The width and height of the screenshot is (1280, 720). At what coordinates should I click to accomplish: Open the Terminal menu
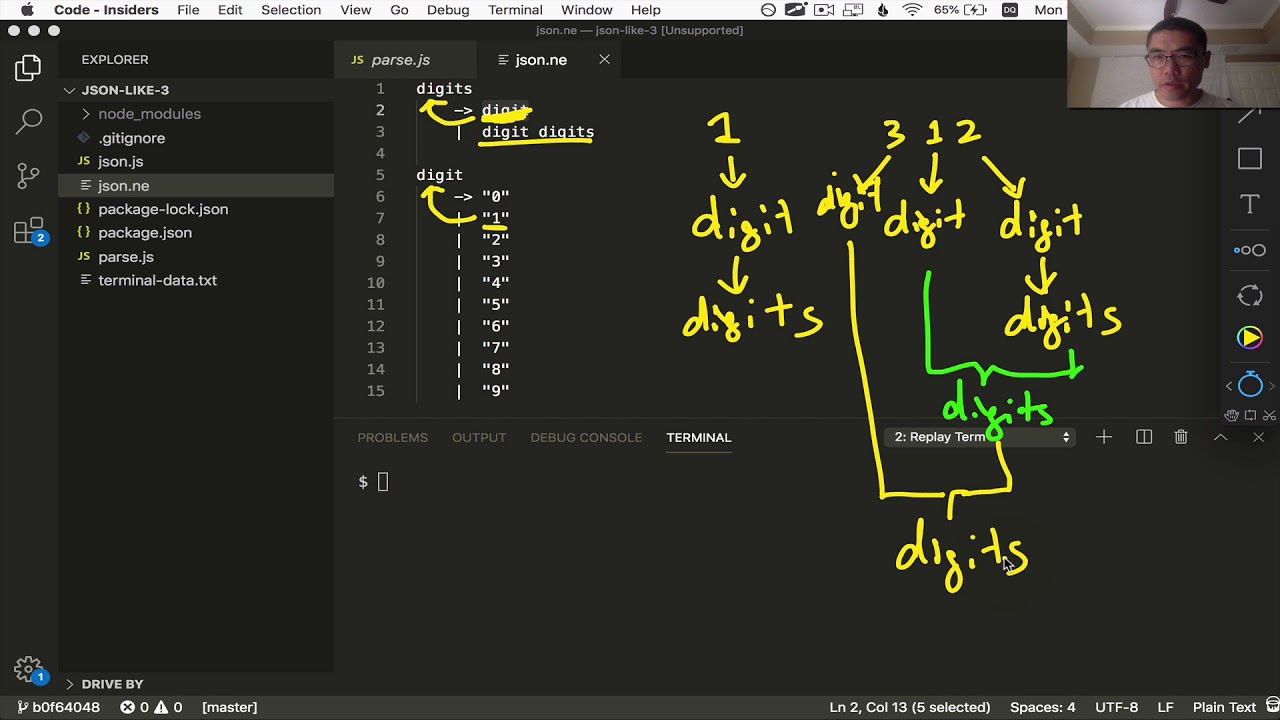(515, 10)
